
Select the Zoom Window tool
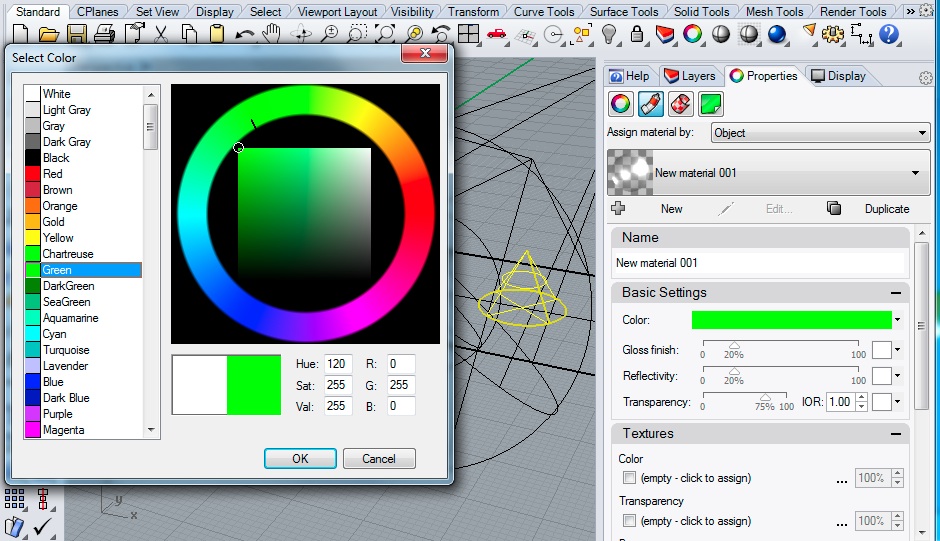click(x=357, y=34)
